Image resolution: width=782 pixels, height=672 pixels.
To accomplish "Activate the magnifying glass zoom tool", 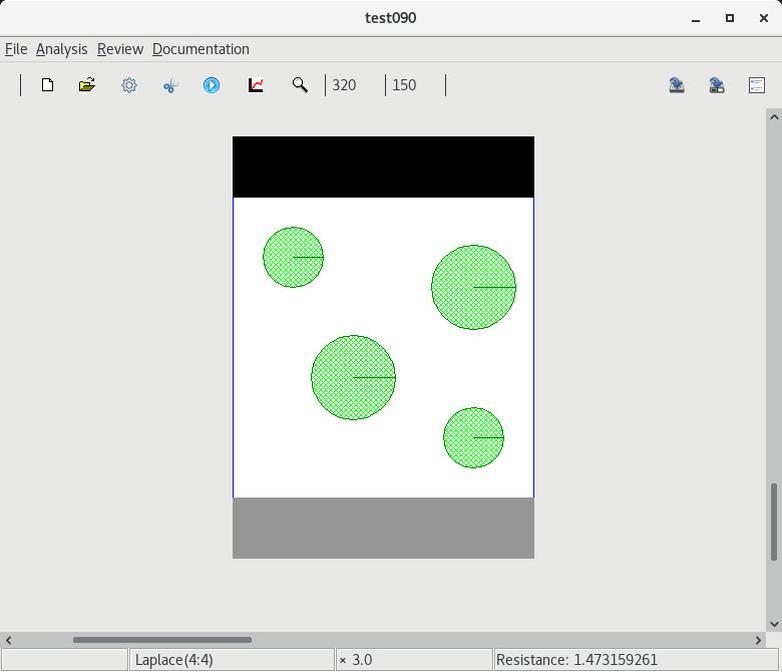I will point(299,85).
